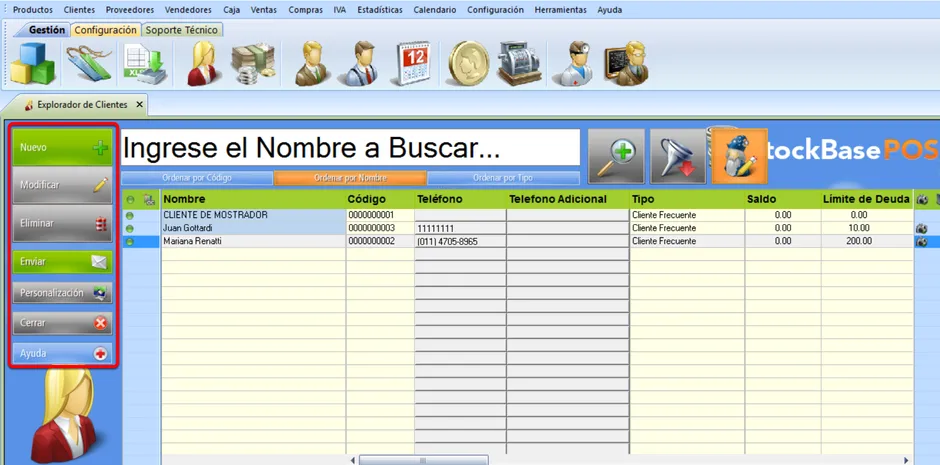Click the name search input field

click(350, 147)
